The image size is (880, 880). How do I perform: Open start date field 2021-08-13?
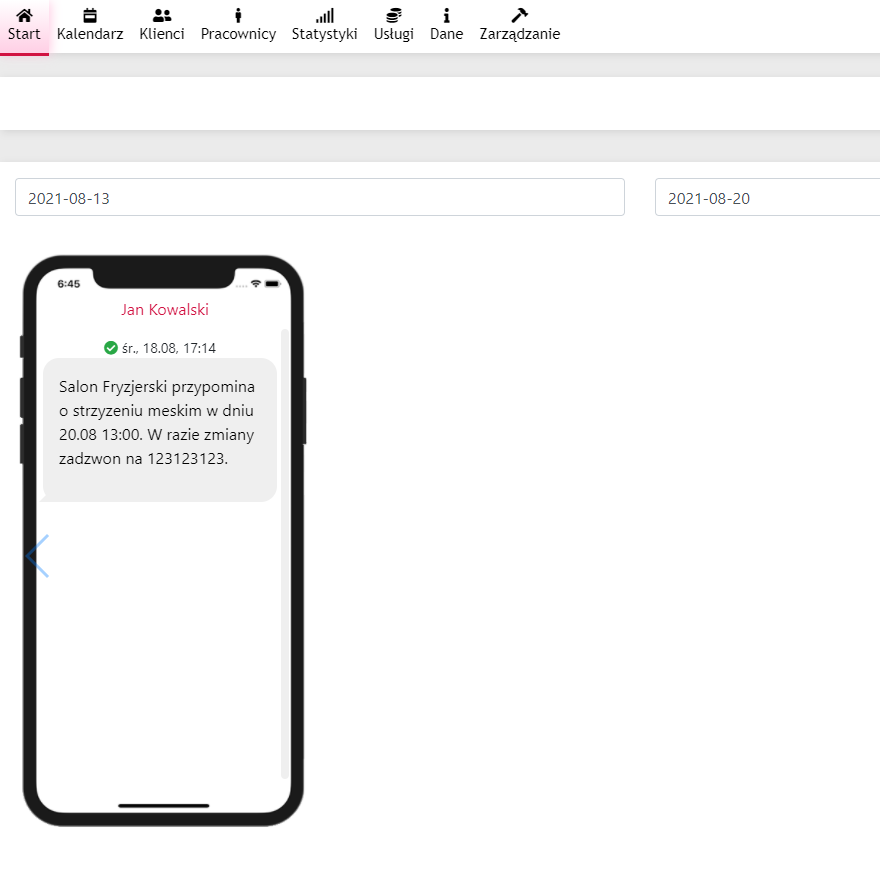[320, 198]
